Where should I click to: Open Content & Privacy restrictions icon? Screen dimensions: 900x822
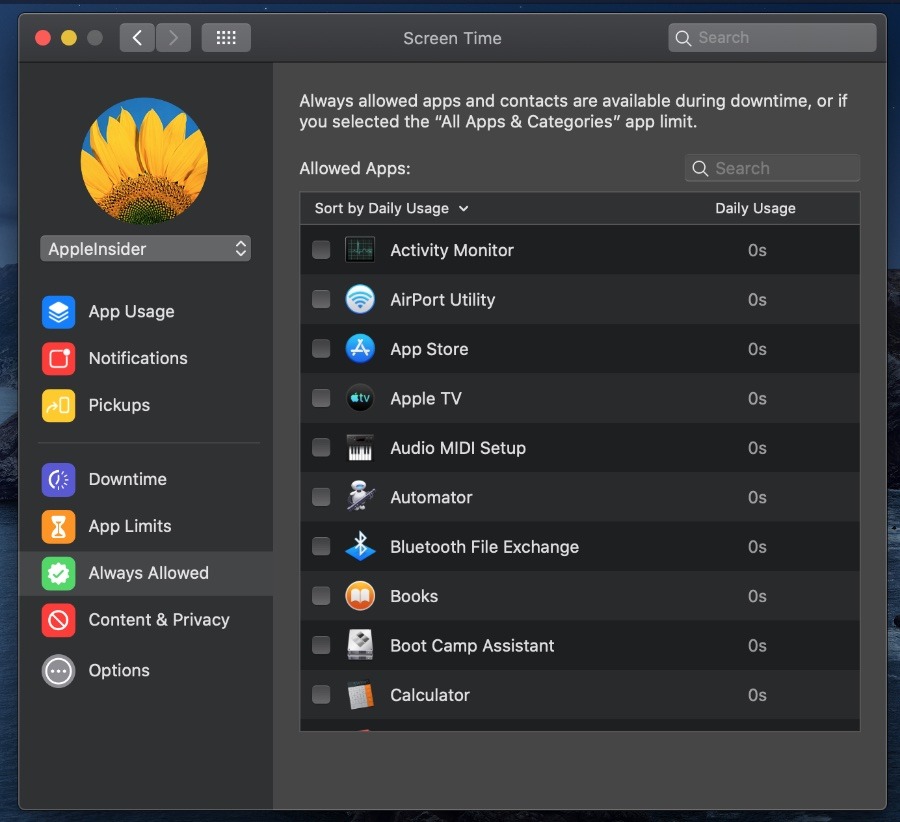point(59,621)
